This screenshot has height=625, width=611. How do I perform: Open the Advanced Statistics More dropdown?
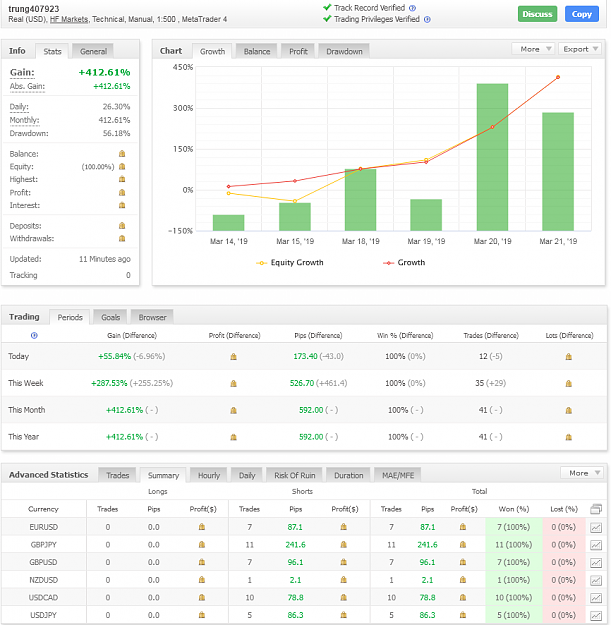click(x=582, y=473)
